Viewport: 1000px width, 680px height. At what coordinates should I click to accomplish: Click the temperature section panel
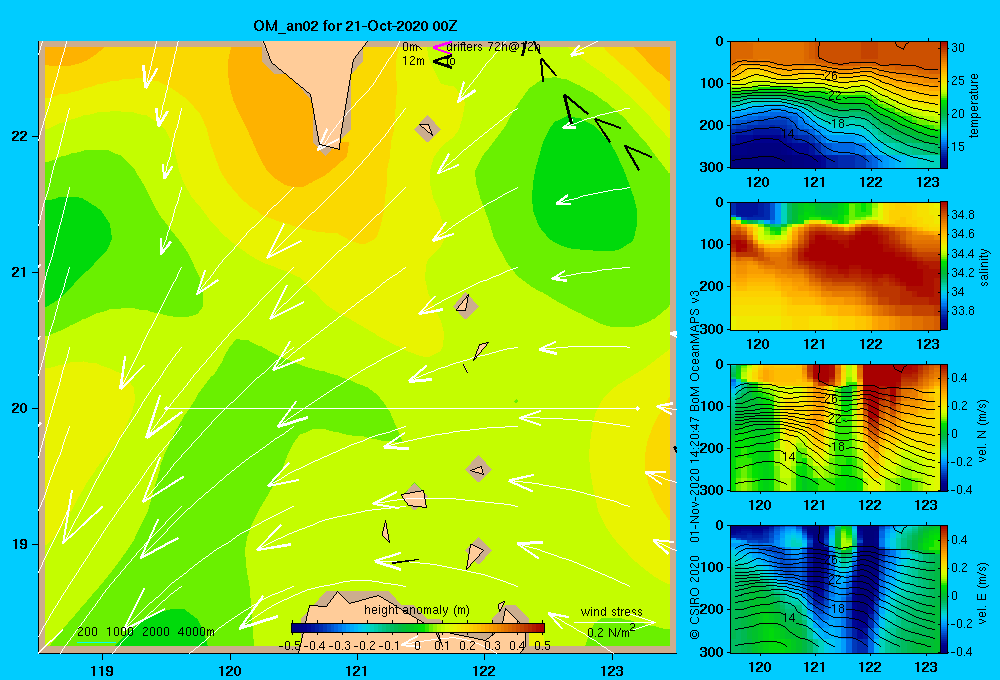[835, 105]
